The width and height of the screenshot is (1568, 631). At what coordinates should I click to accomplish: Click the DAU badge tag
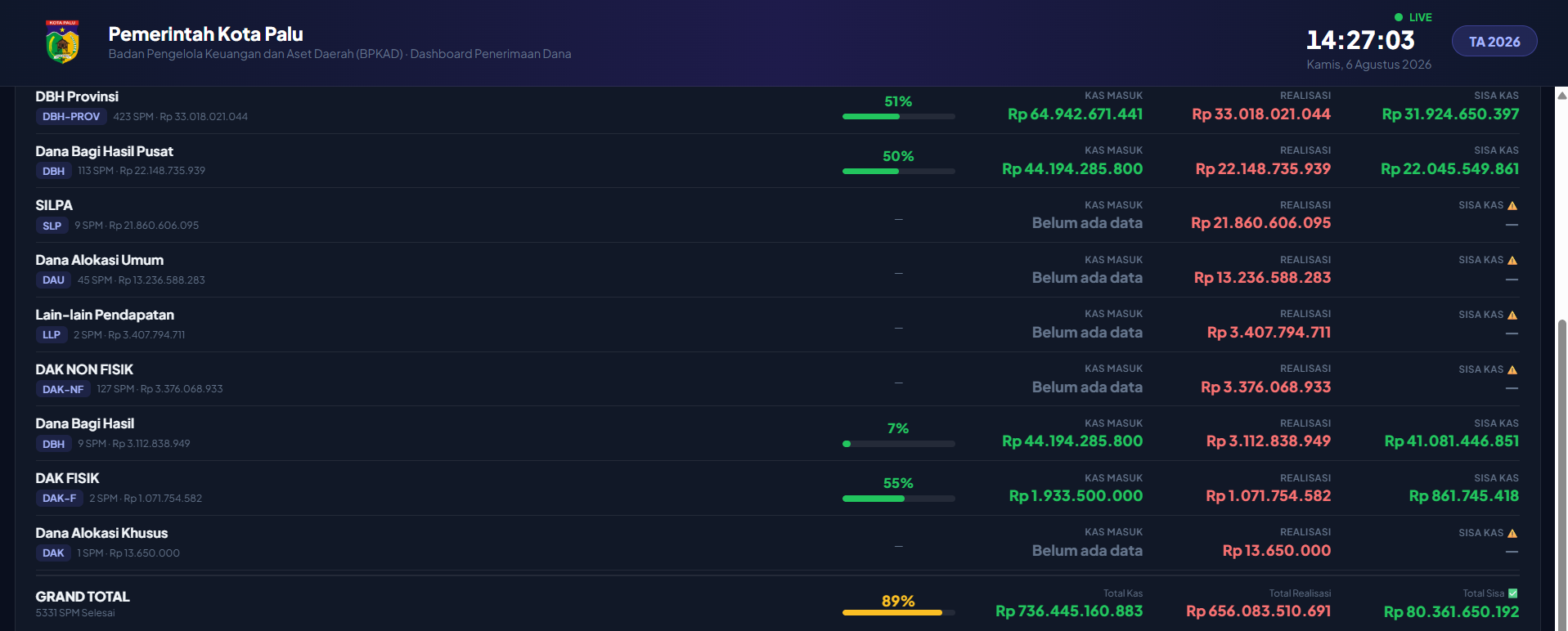(x=53, y=280)
